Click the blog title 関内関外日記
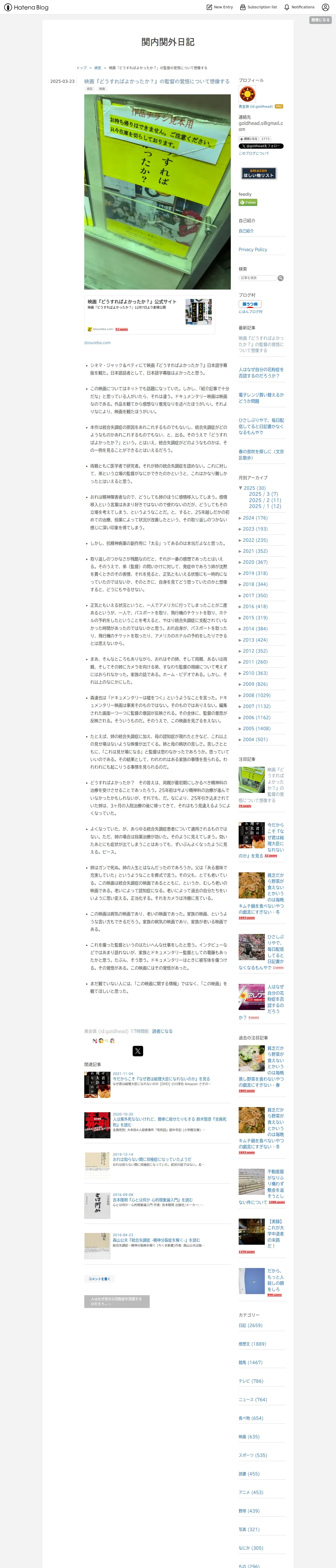Screen dimensions: 336x1568 pos(168,42)
